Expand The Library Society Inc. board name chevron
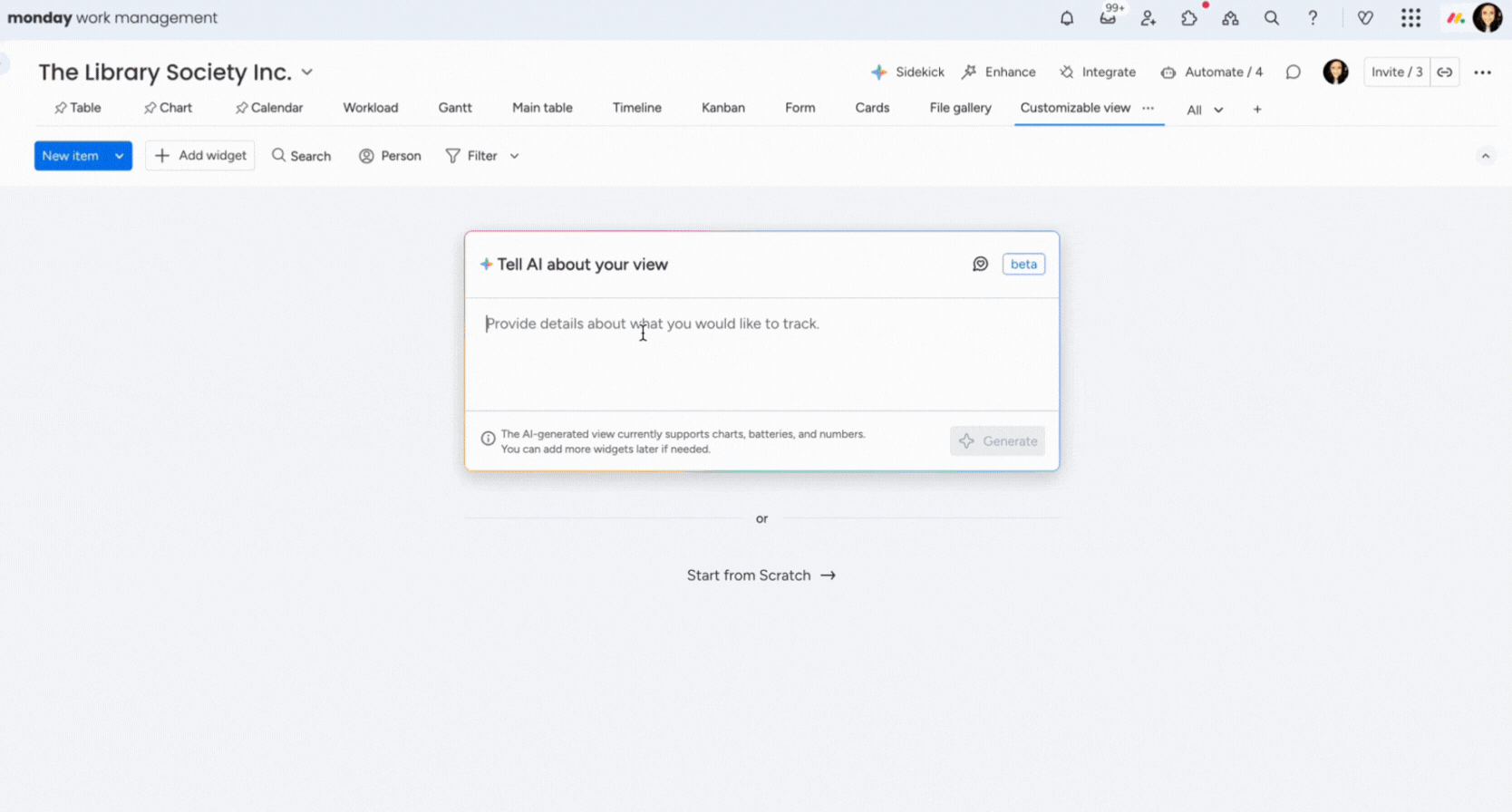 pyautogui.click(x=307, y=72)
